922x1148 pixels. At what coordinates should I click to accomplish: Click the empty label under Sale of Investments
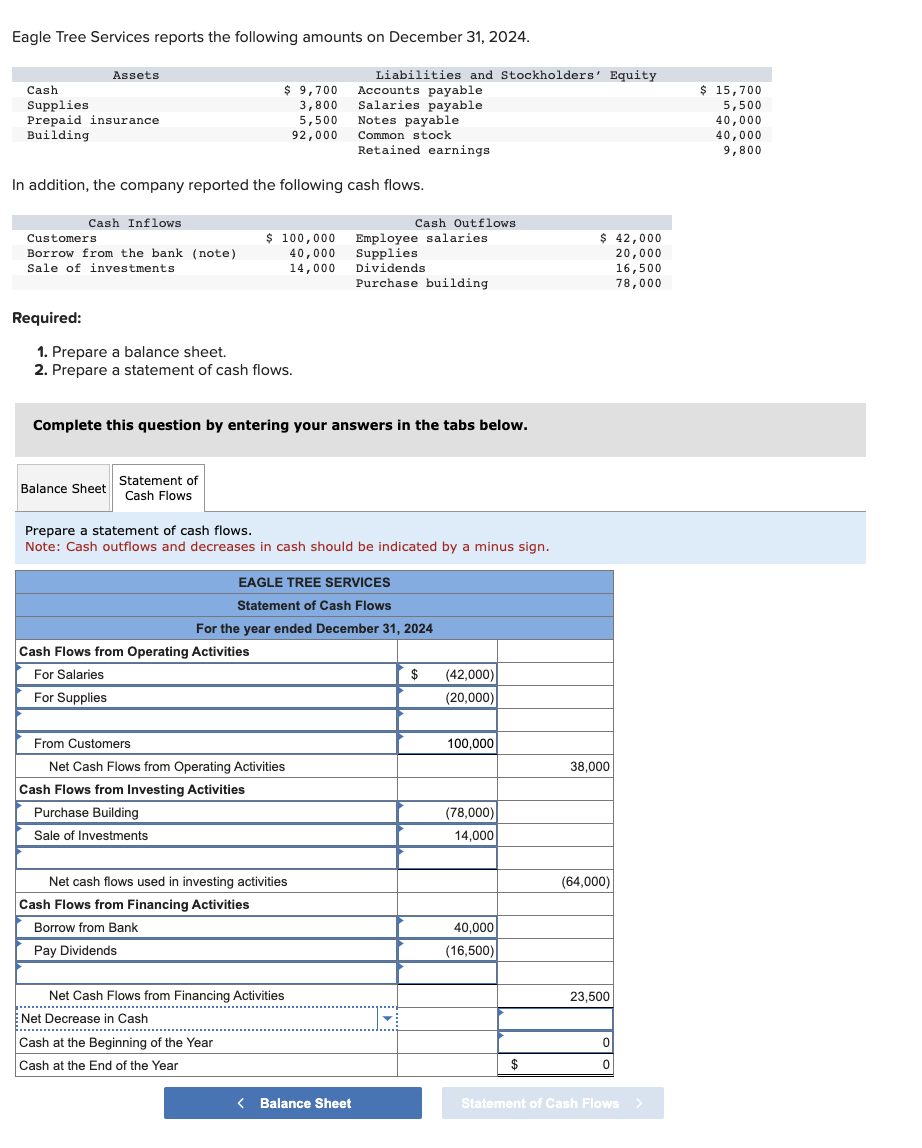(205, 858)
